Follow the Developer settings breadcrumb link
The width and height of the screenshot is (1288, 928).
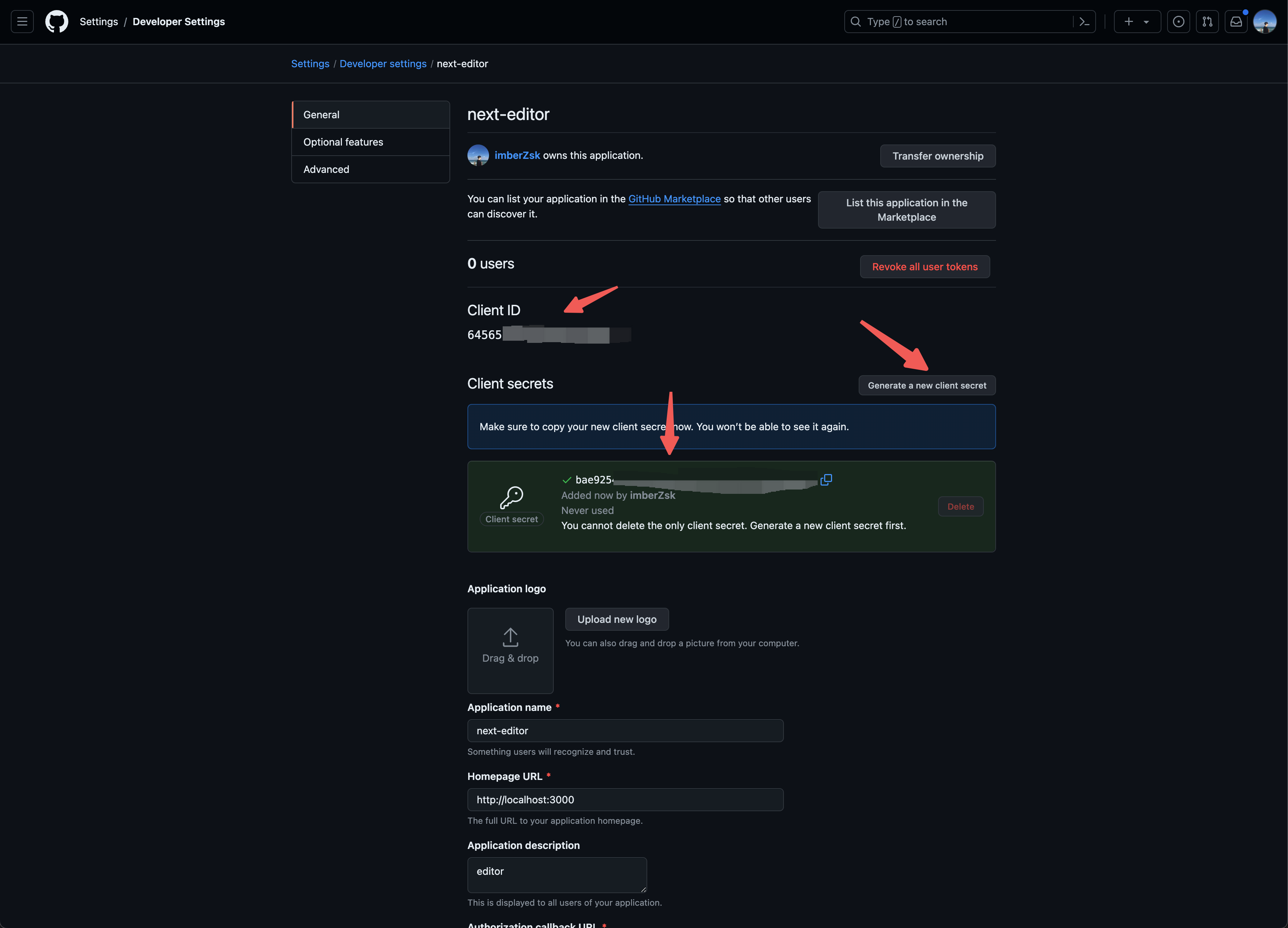[x=383, y=64]
